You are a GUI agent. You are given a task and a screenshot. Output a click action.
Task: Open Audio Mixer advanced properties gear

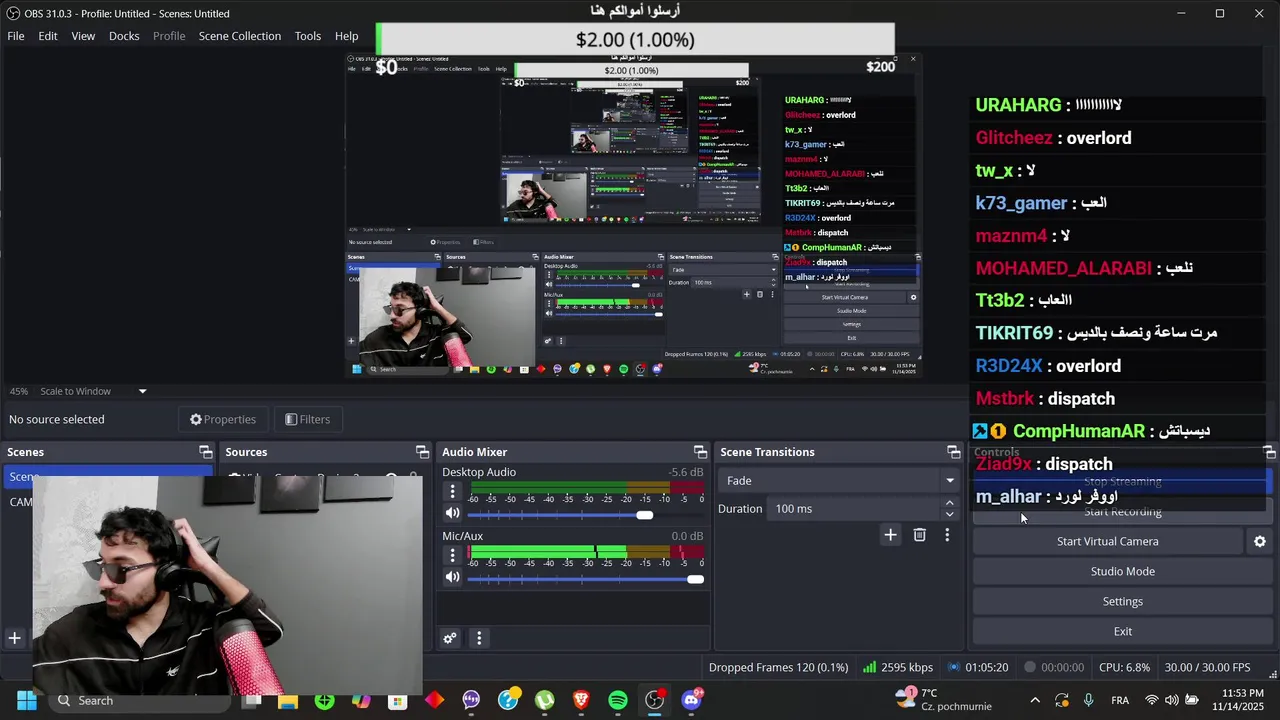click(450, 638)
